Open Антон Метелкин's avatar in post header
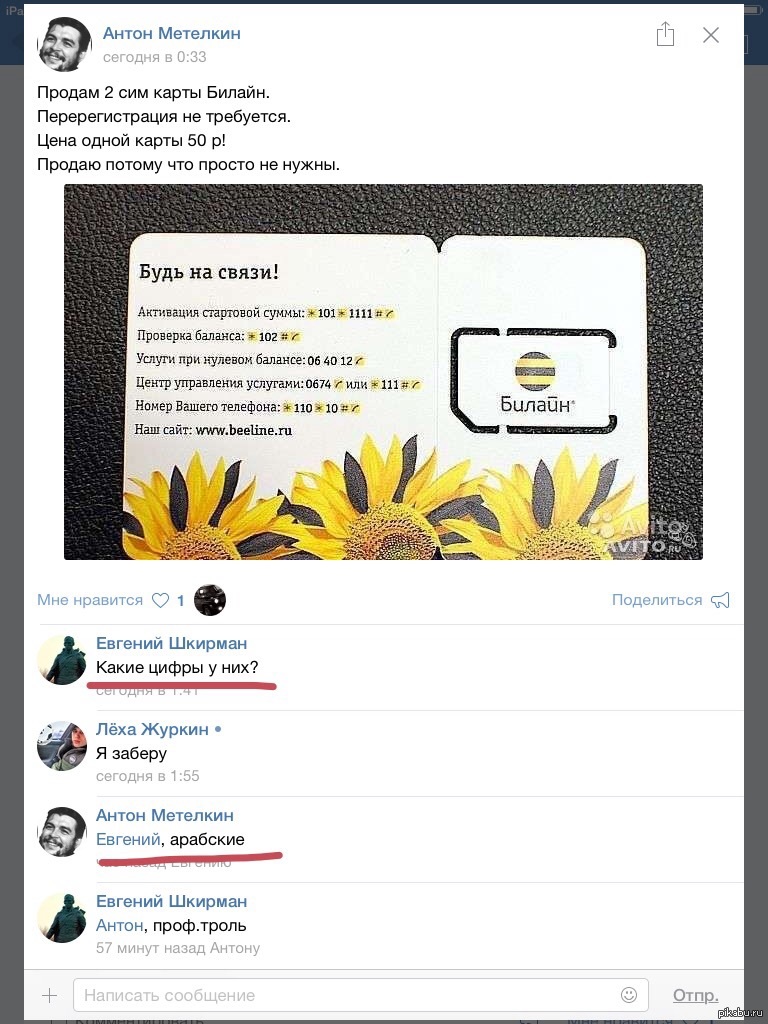Image resolution: width=768 pixels, height=1024 pixels. (x=64, y=44)
